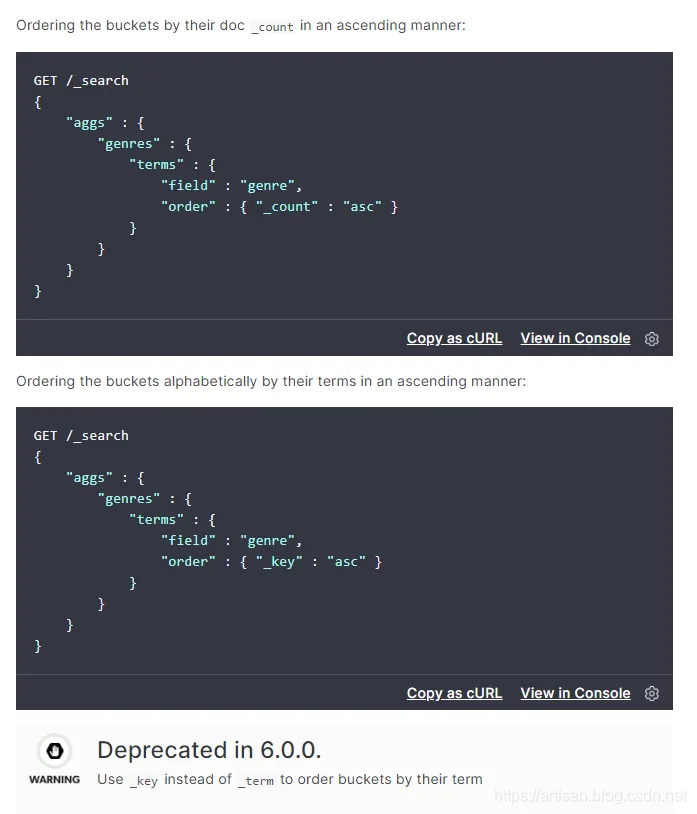Click the "field" : "genre" line in the first snippet
Screen dimensions: 697x814
(x=231, y=185)
